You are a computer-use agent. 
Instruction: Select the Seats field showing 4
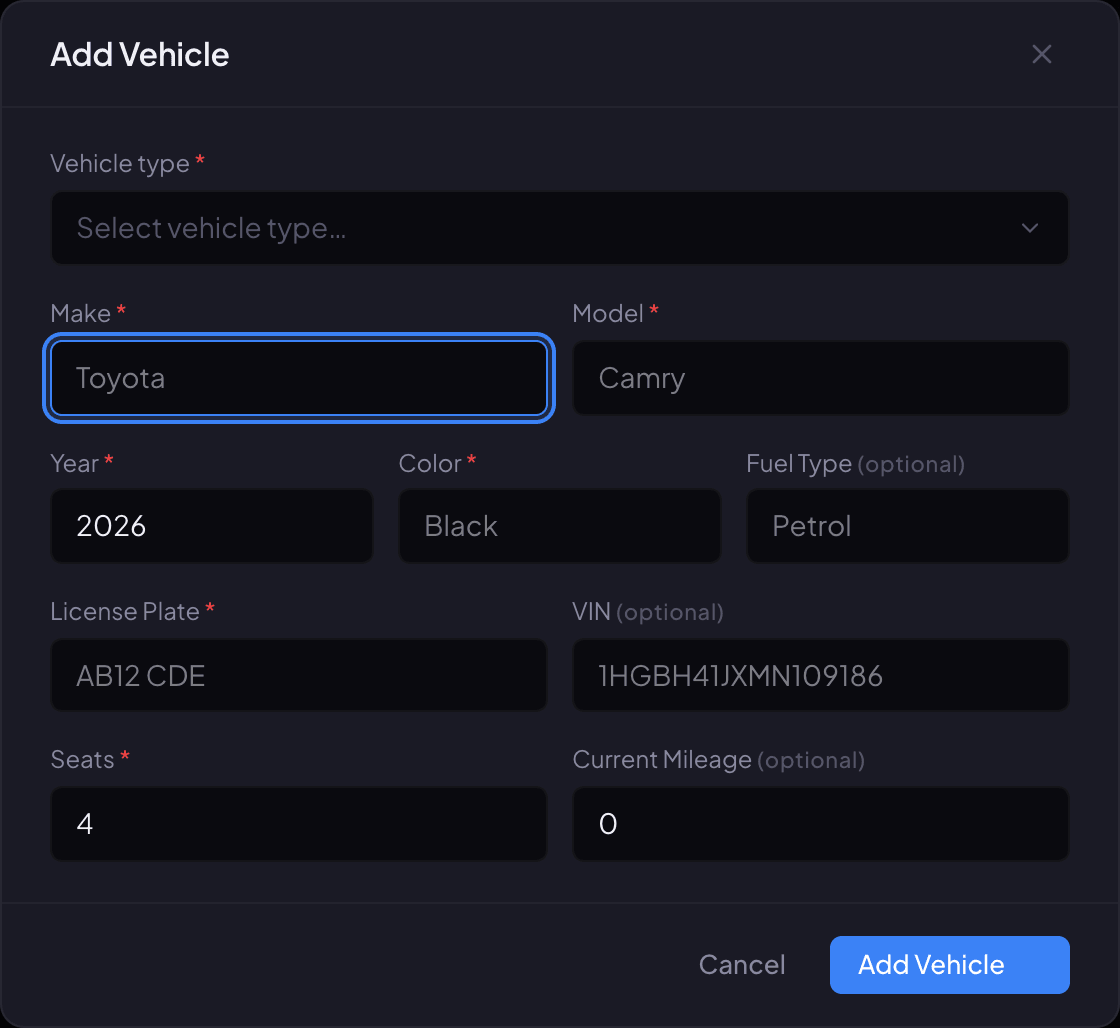299,824
